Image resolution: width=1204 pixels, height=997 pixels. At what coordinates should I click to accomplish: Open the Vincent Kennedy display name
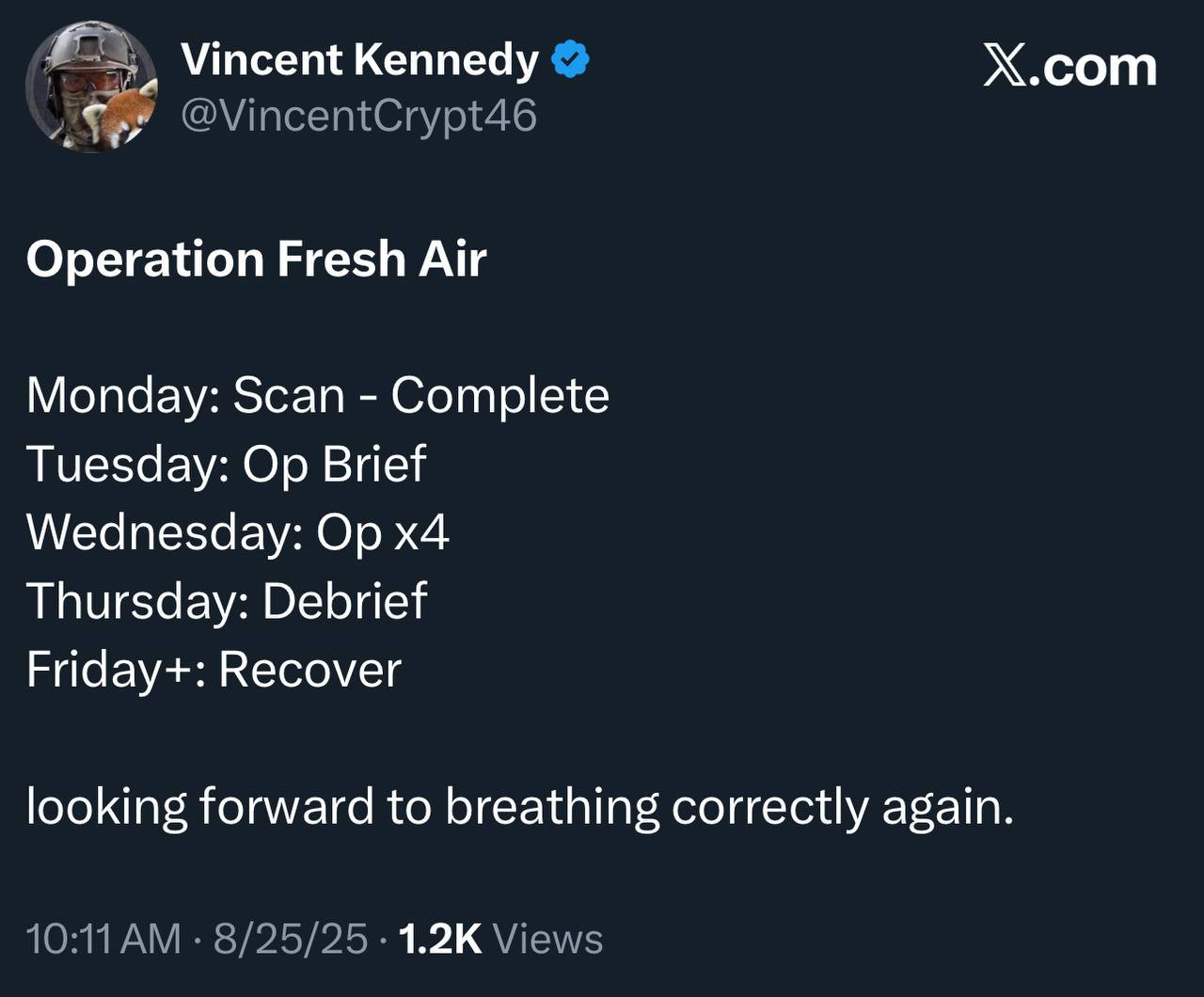(x=359, y=60)
